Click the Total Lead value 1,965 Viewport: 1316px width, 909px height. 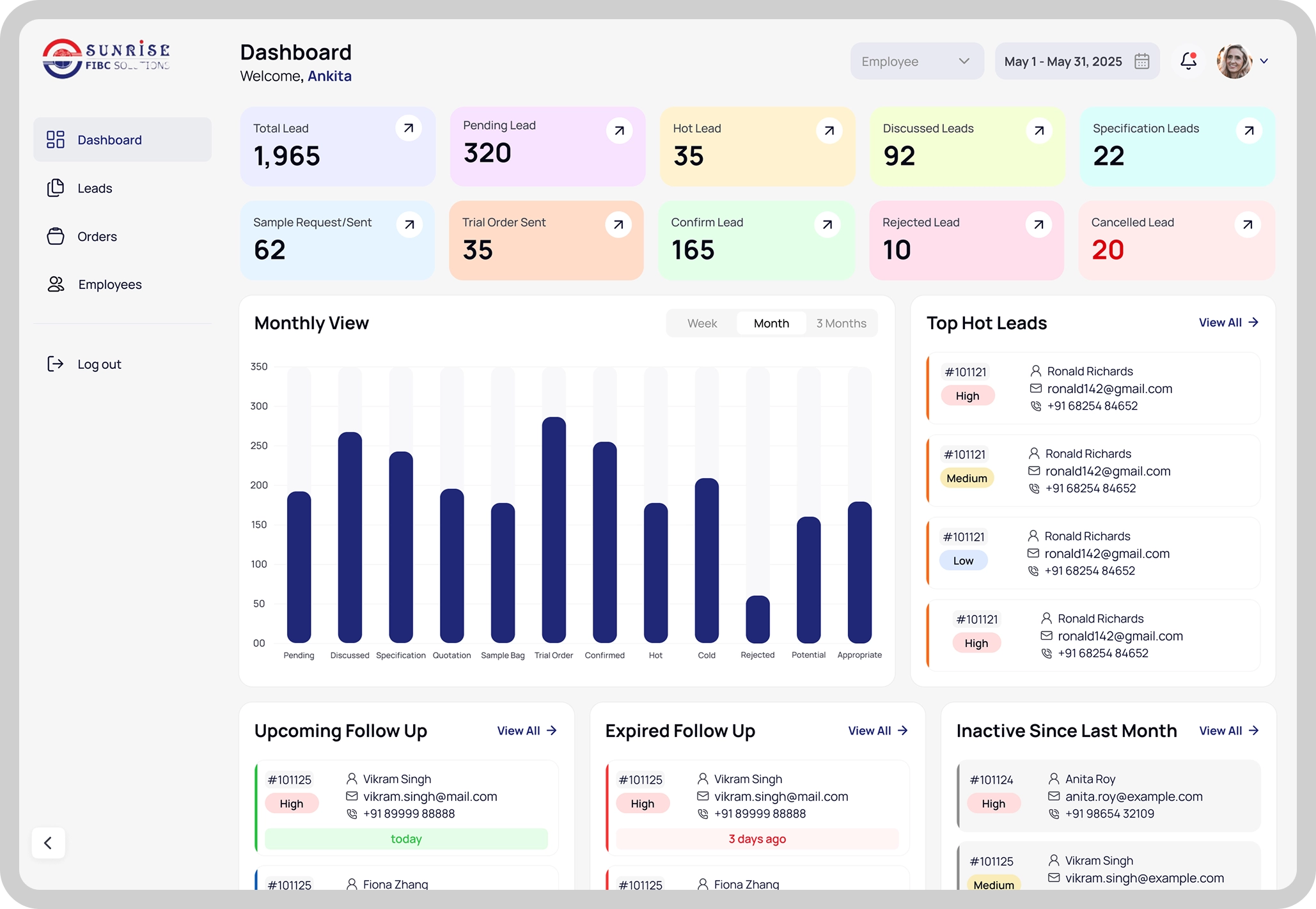coord(287,156)
